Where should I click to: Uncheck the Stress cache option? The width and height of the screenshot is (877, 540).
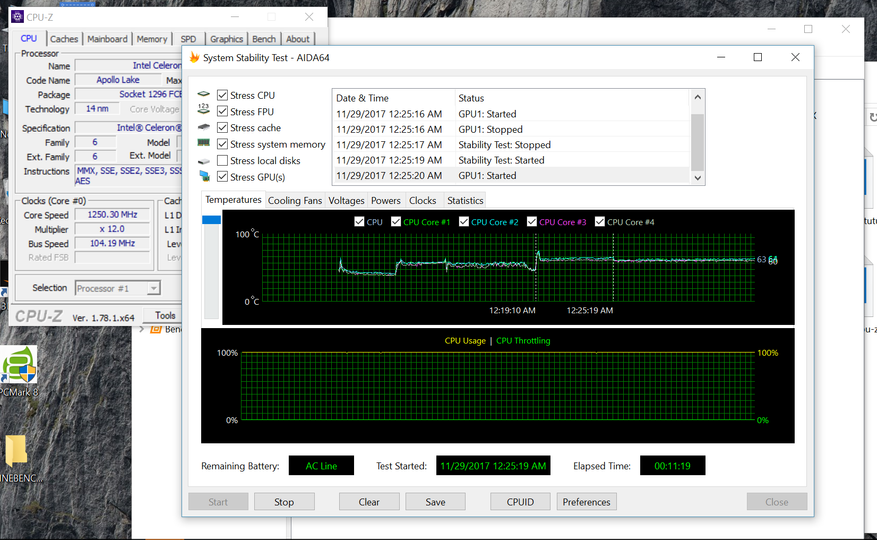coord(222,128)
